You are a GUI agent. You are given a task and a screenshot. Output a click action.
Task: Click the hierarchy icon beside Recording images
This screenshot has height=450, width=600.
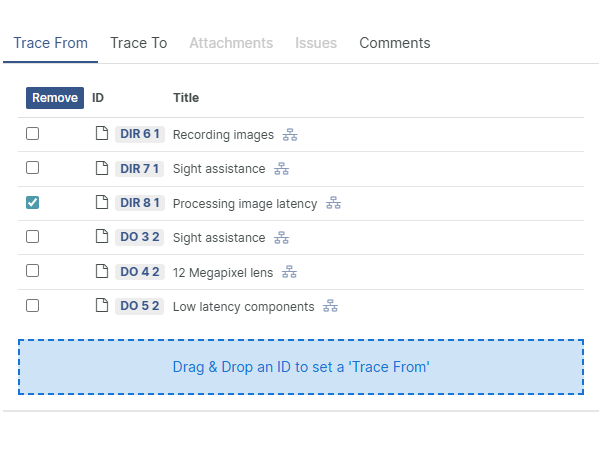291,134
